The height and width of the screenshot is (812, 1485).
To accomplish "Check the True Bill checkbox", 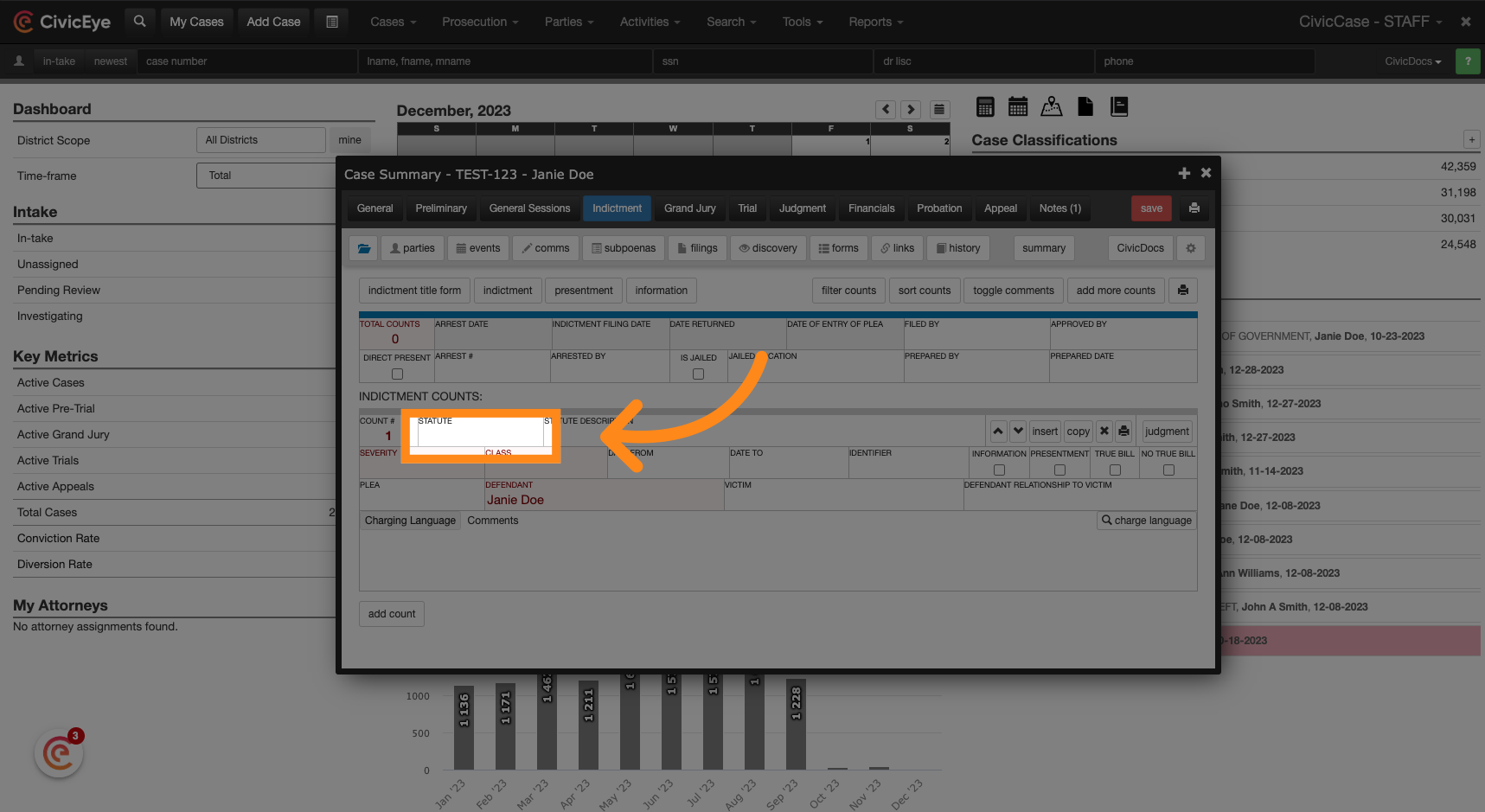I will (x=1115, y=470).
